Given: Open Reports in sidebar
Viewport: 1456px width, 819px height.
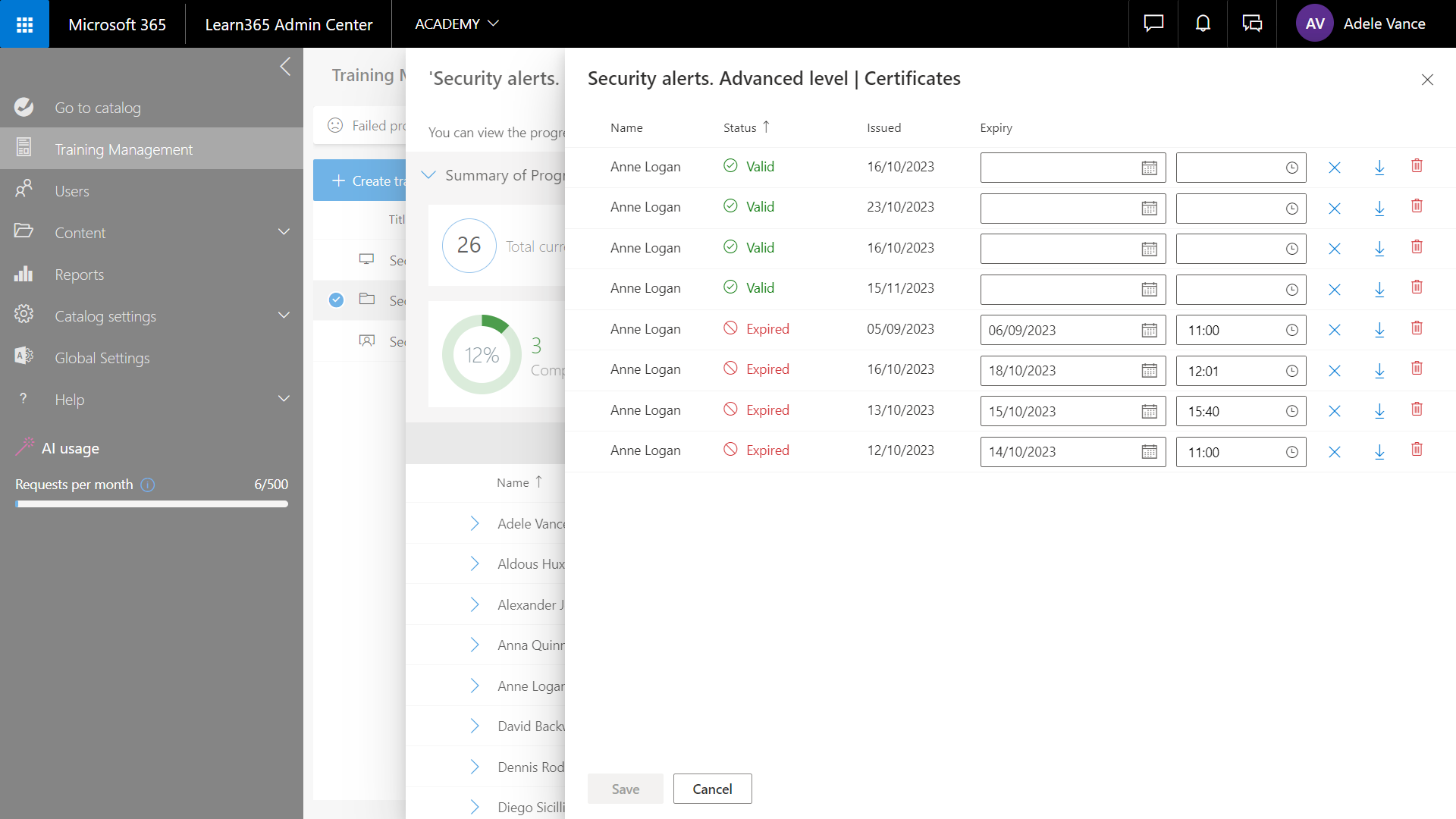Looking at the screenshot, I should point(79,275).
